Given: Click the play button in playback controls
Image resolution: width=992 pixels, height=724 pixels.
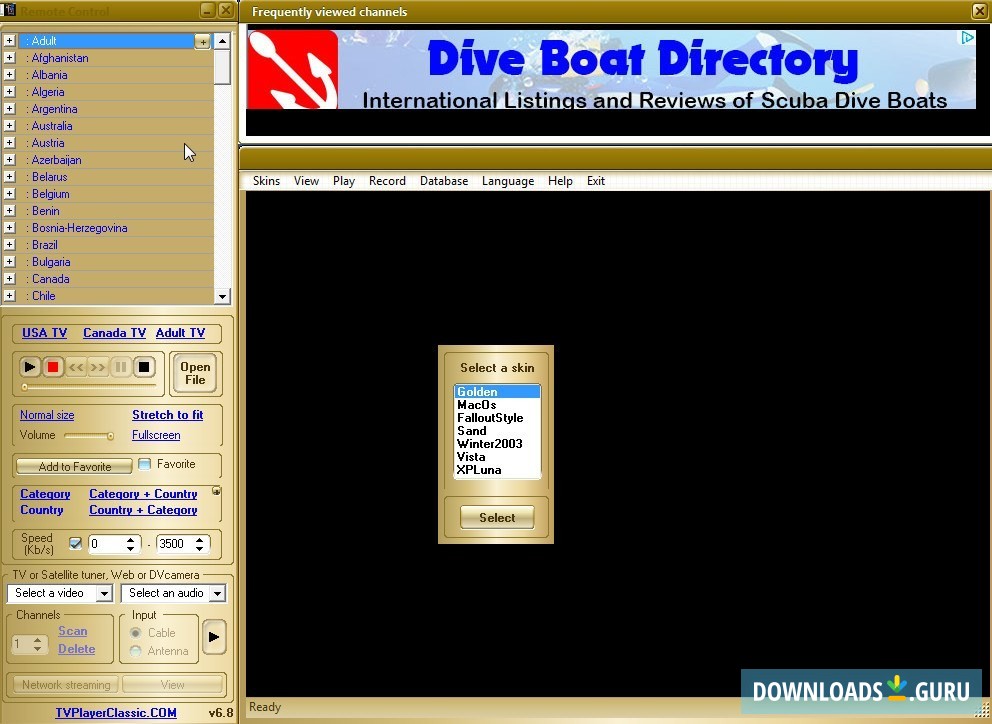Looking at the screenshot, I should click(x=29, y=367).
